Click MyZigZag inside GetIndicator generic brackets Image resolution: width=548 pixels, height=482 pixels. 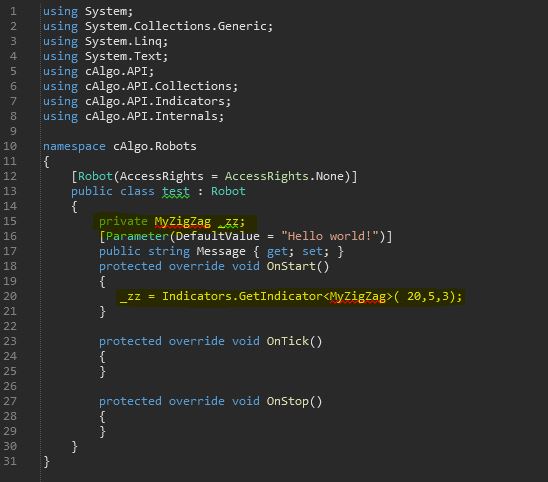click(358, 297)
